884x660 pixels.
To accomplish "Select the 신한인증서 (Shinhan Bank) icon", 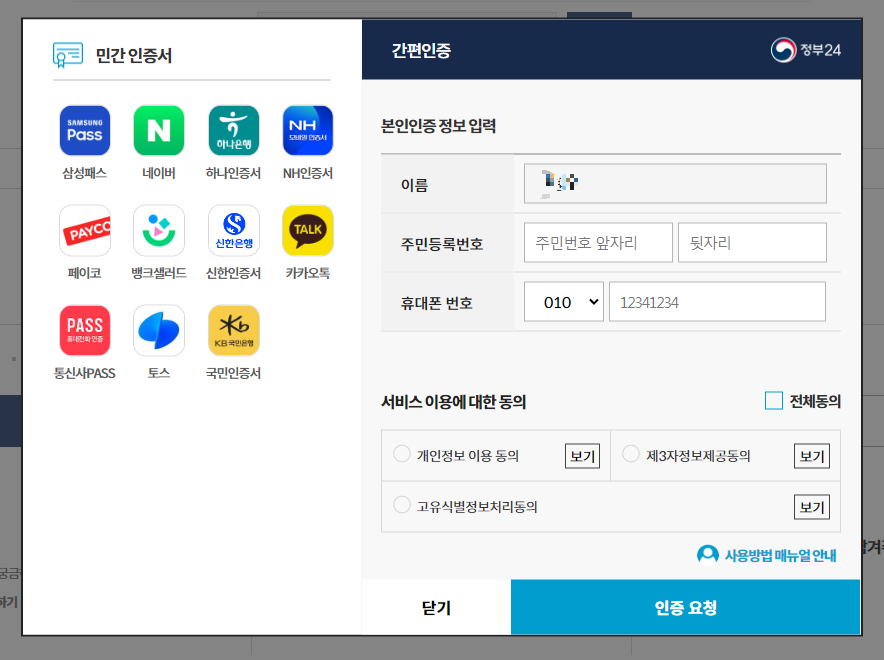I will 233,230.
